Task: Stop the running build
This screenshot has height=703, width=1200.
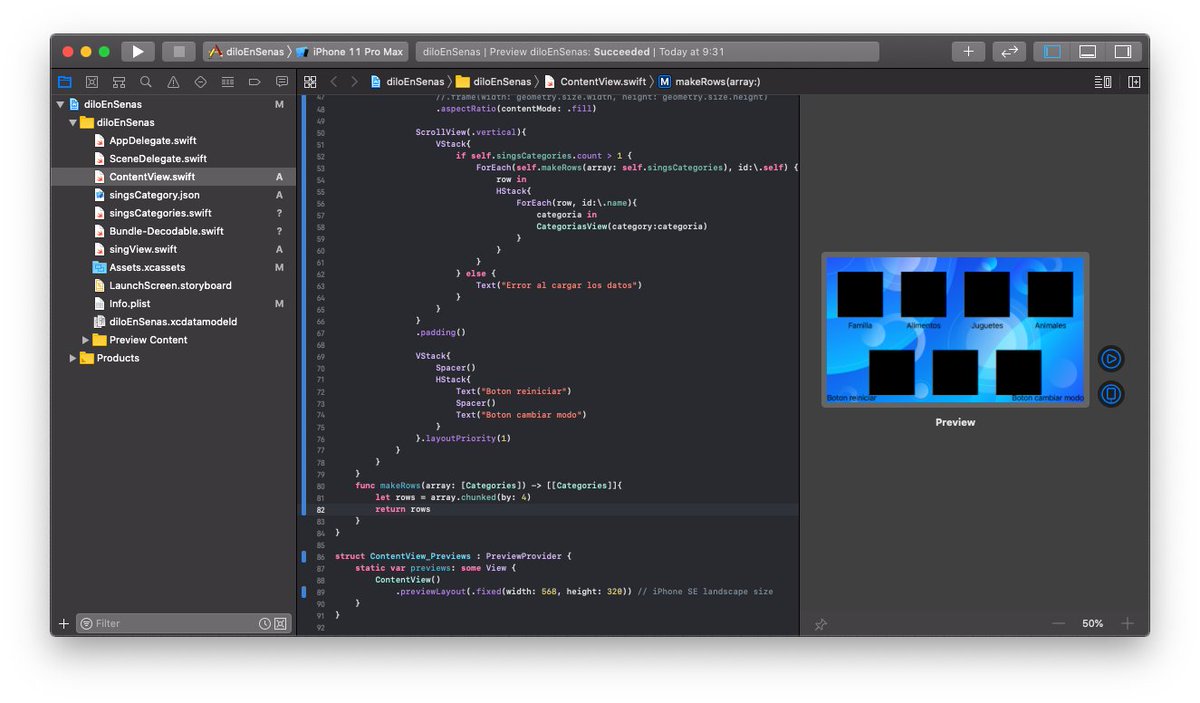Action: 179,51
